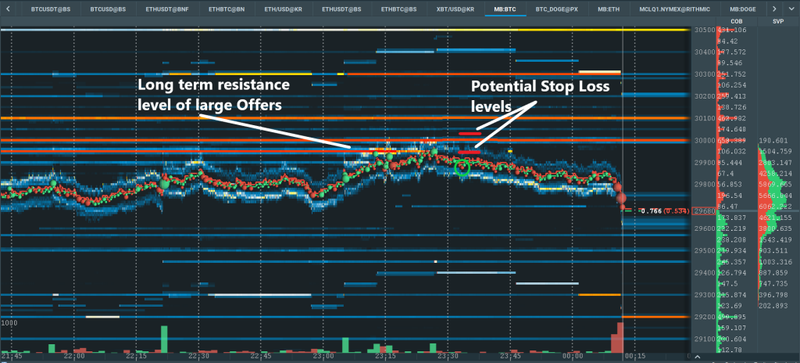Click the orange liquidity line at 30100
The image size is (800, 363).
tap(345, 118)
